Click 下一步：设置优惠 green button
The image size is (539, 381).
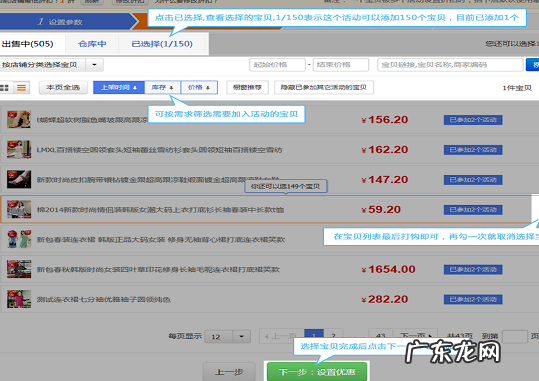(317, 372)
